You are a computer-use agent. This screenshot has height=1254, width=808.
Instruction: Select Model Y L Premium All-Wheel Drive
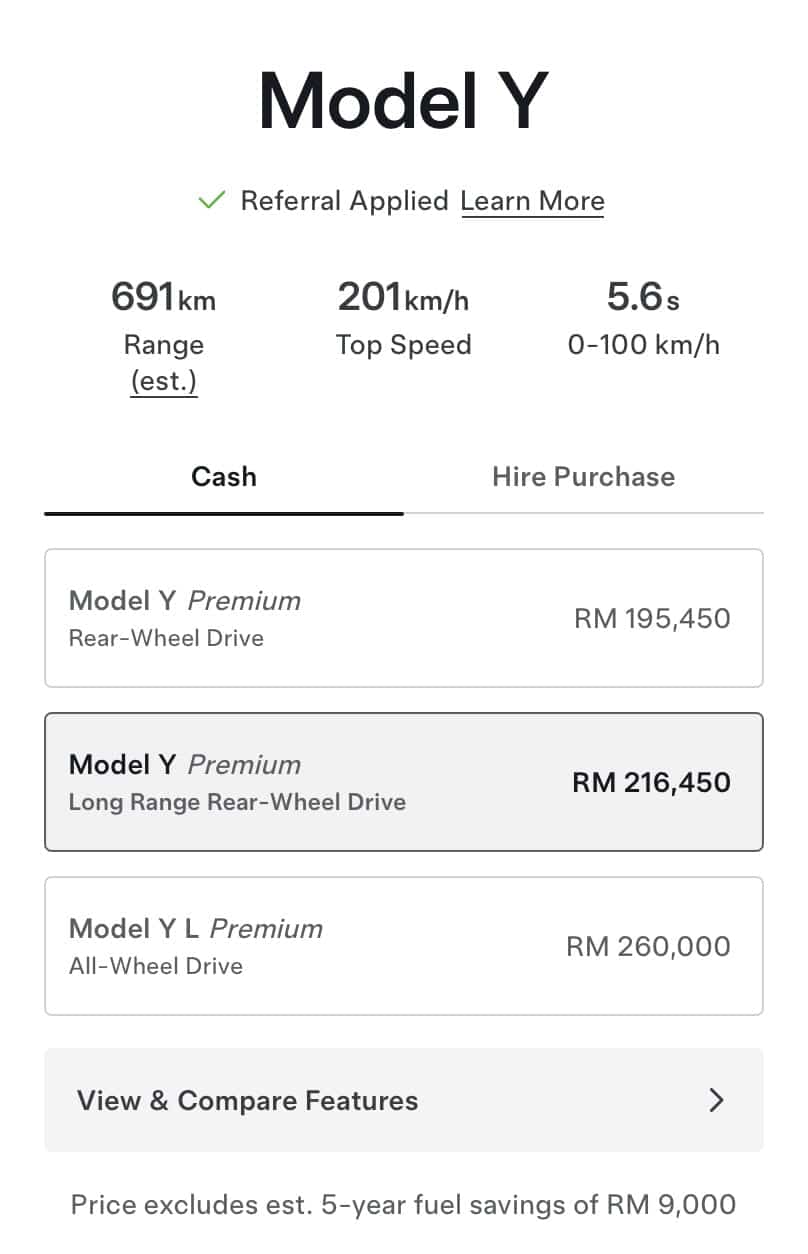404,946
